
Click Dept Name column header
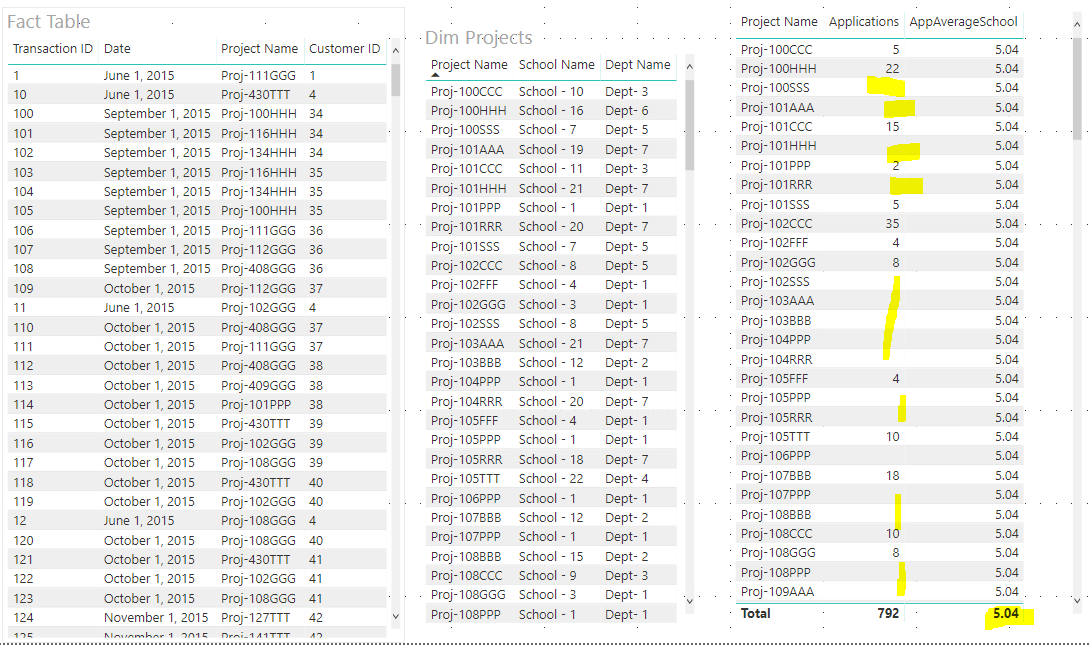click(637, 65)
